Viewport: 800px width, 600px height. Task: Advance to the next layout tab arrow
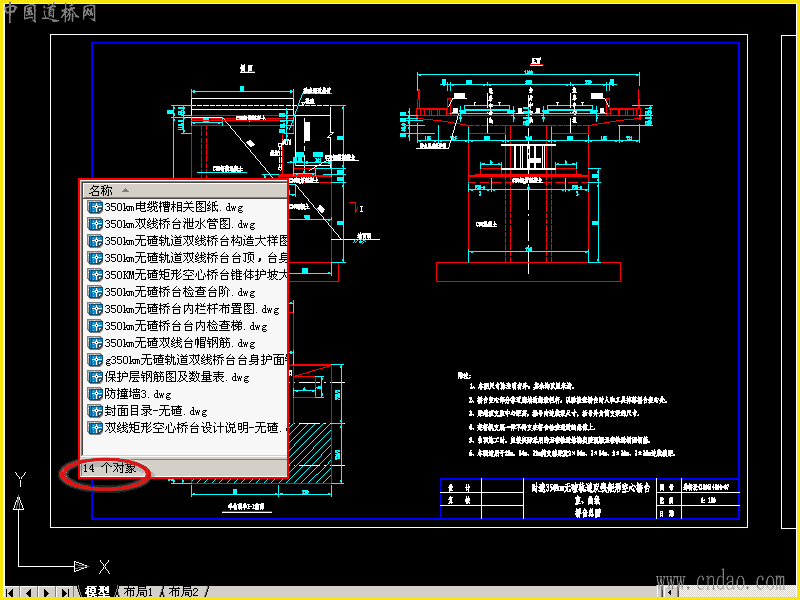[x=46, y=592]
